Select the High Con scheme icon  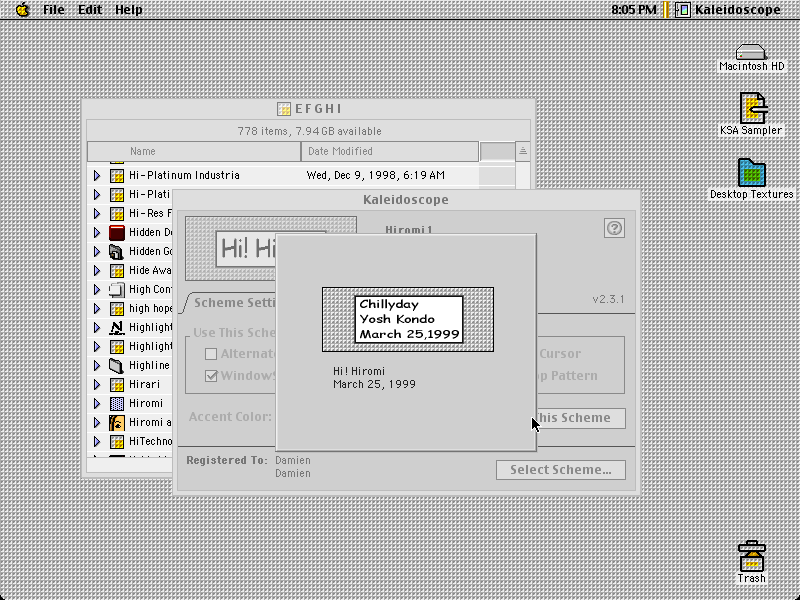(117, 290)
